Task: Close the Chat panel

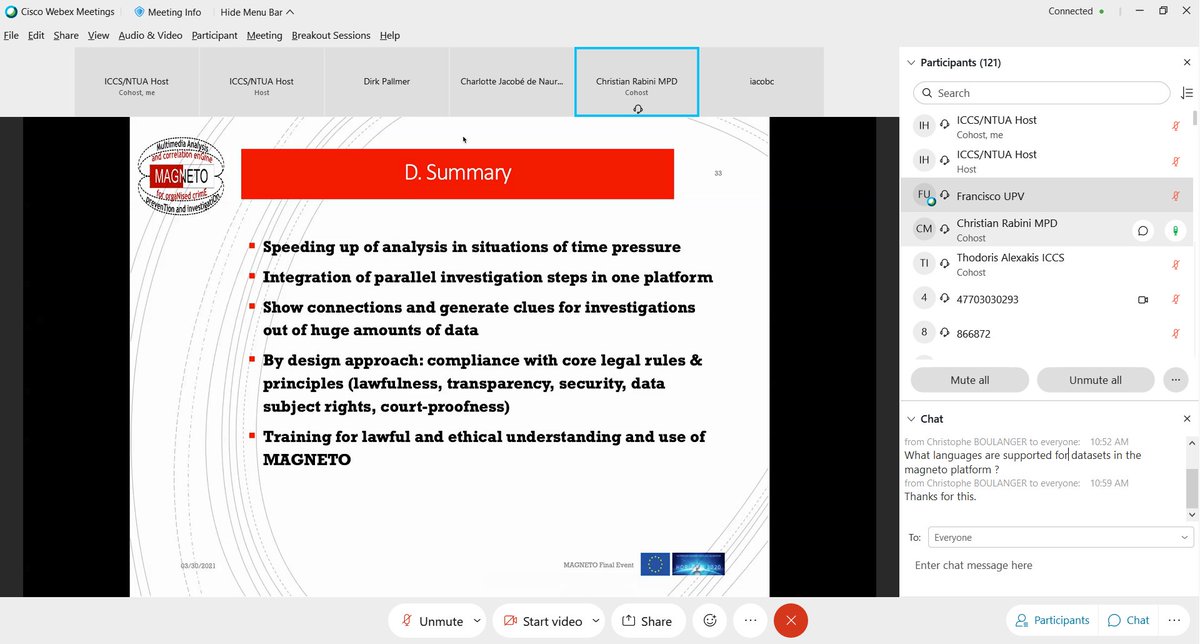Action: coord(1187,419)
